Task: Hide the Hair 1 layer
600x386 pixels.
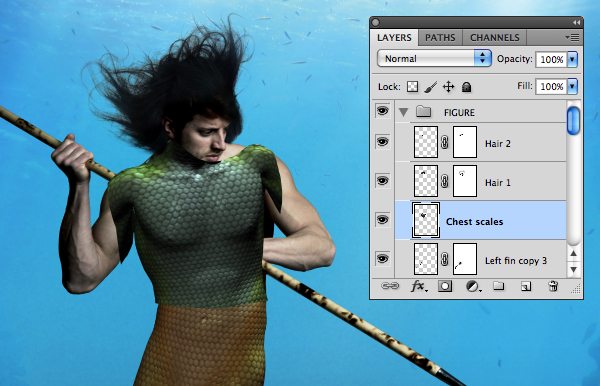Action: point(382,181)
